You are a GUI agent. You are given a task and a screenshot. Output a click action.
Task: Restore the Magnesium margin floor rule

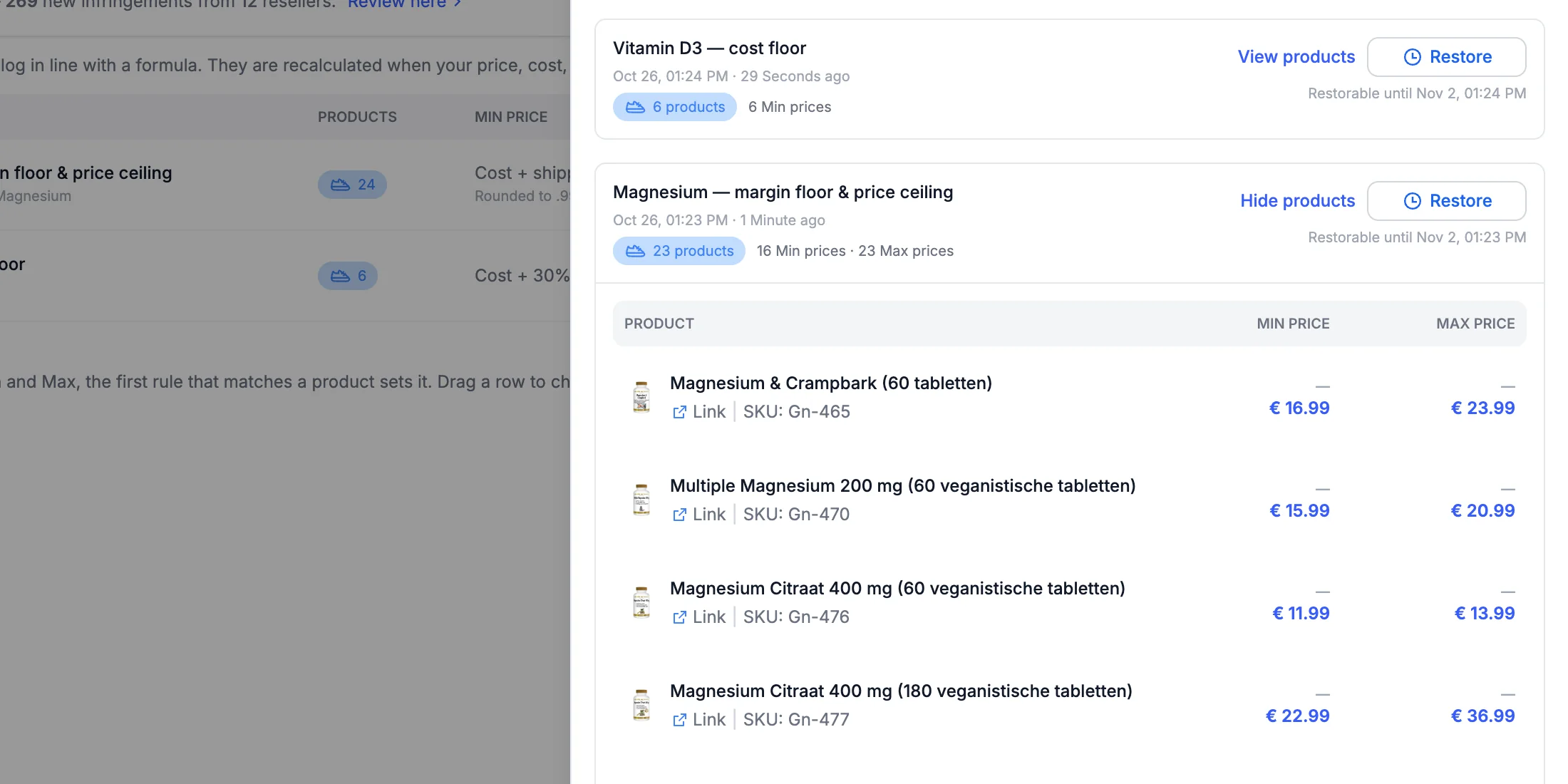point(1446,201)
